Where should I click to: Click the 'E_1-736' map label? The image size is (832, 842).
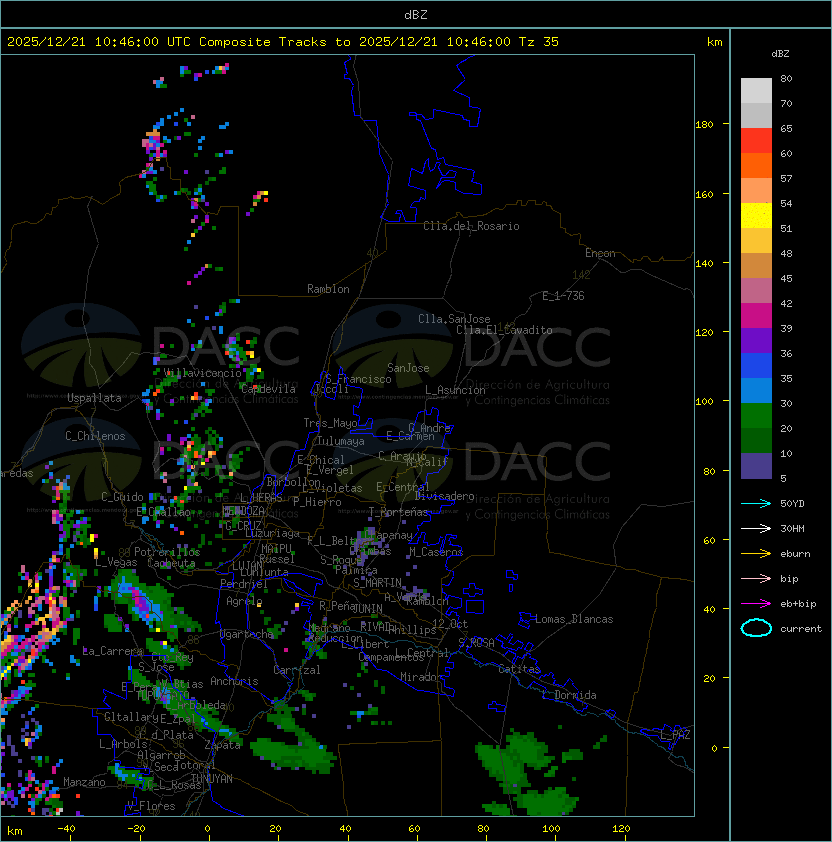(x=563, y=296)
